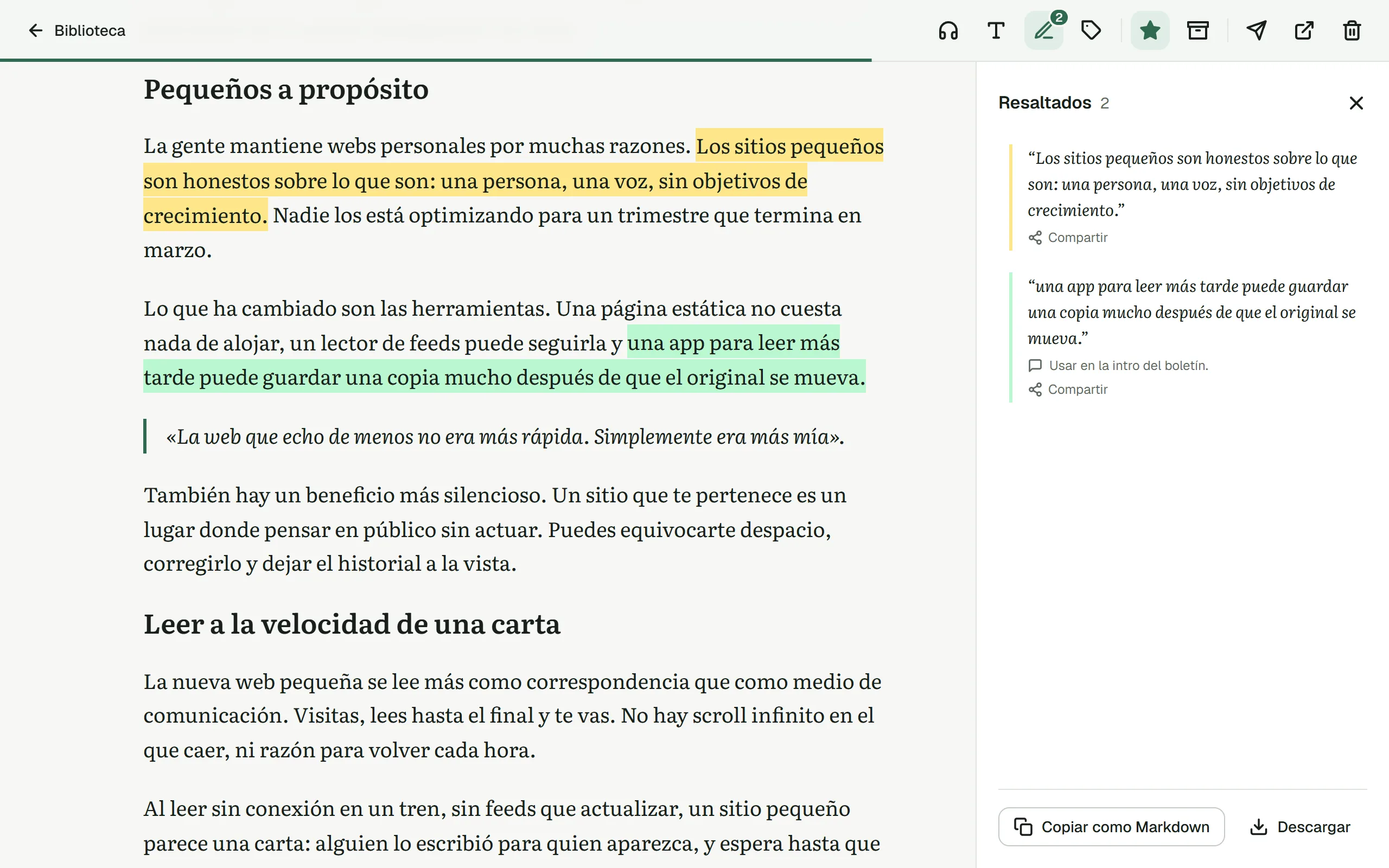
Task: Select green highlighted passage in article
Action: click(504, 376)
